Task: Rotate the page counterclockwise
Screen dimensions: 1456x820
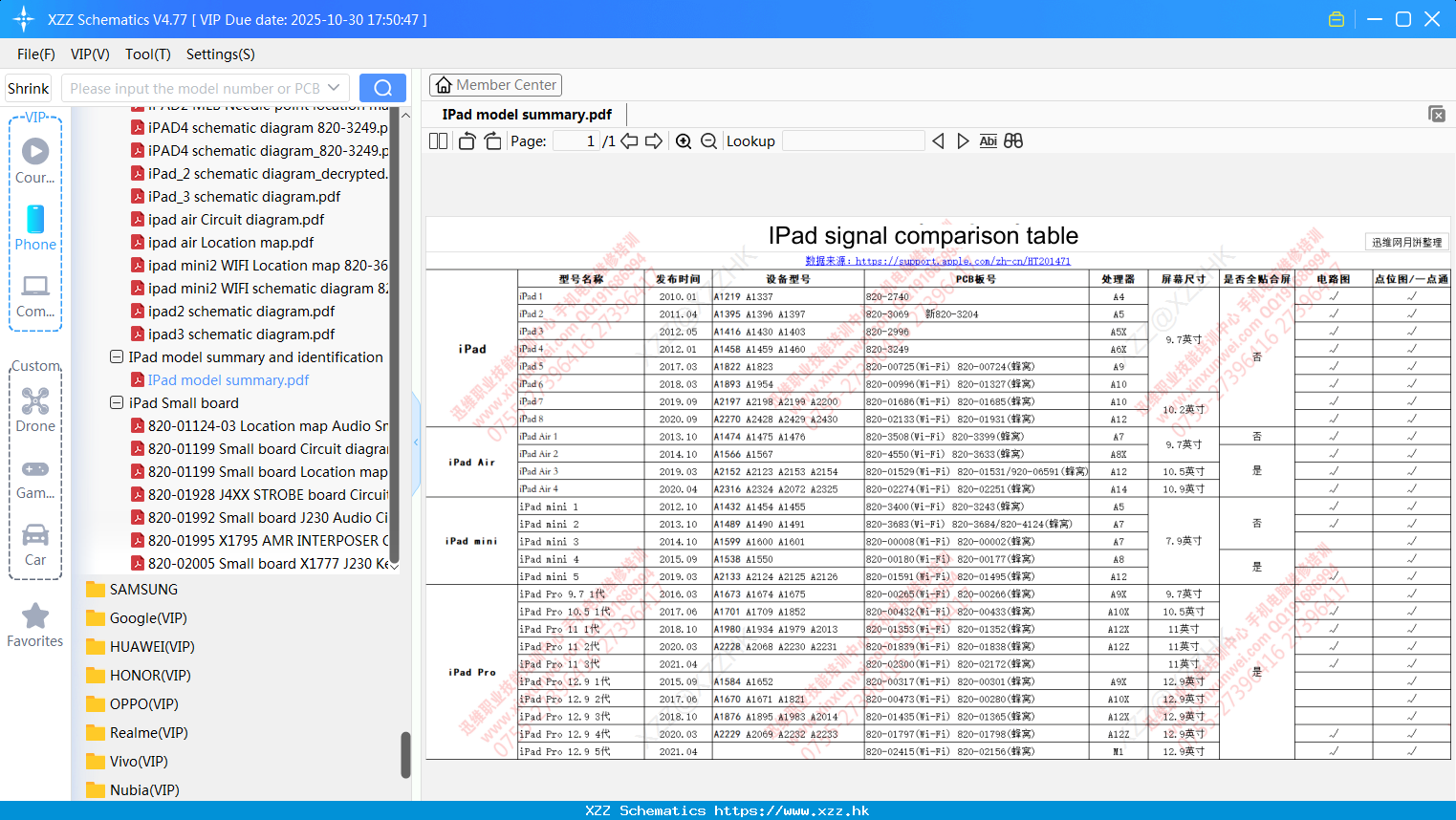Action: (467, 141)
